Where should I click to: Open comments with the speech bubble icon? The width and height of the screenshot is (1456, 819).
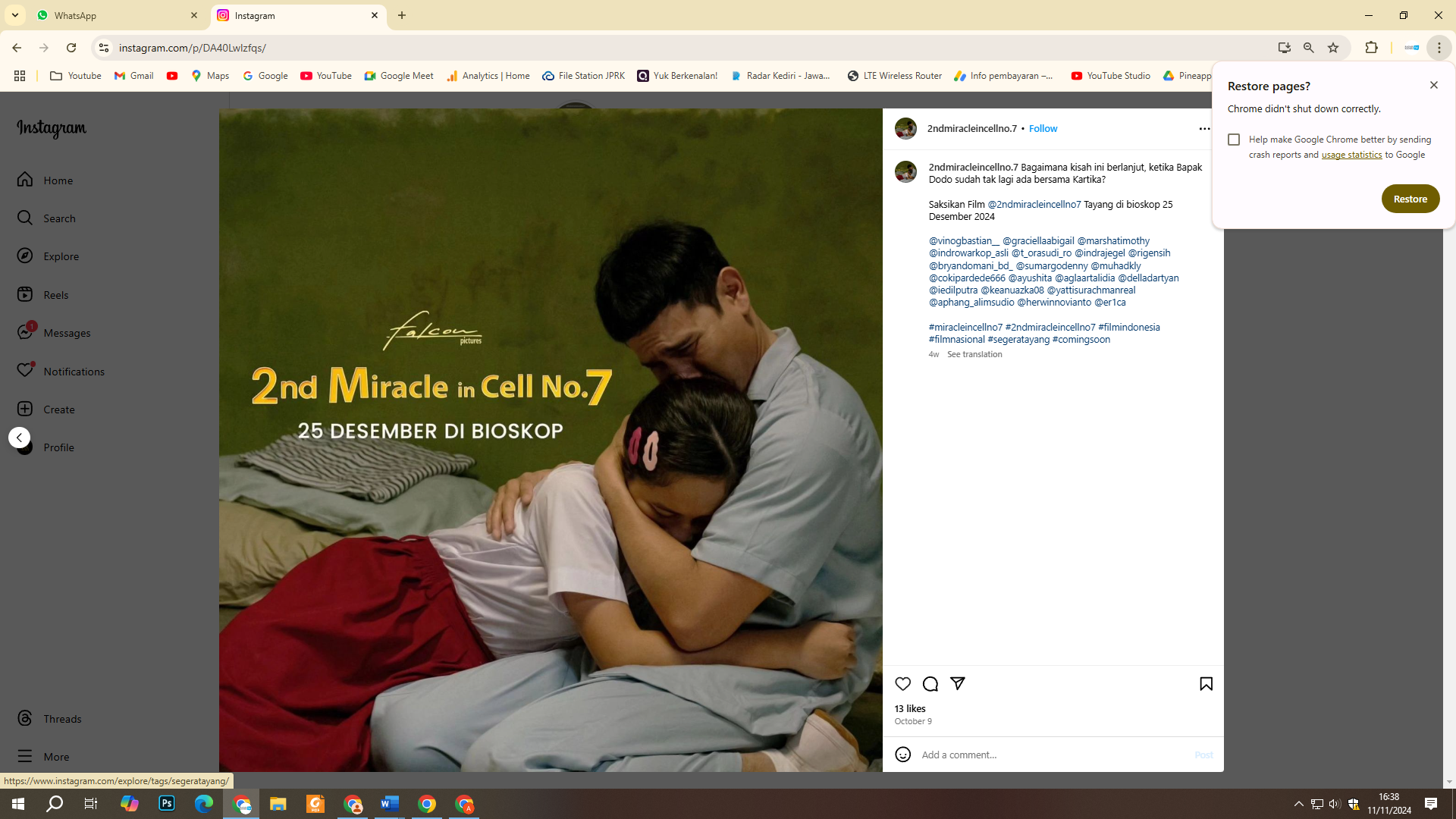pyautogui.click(x=930, y=684)
